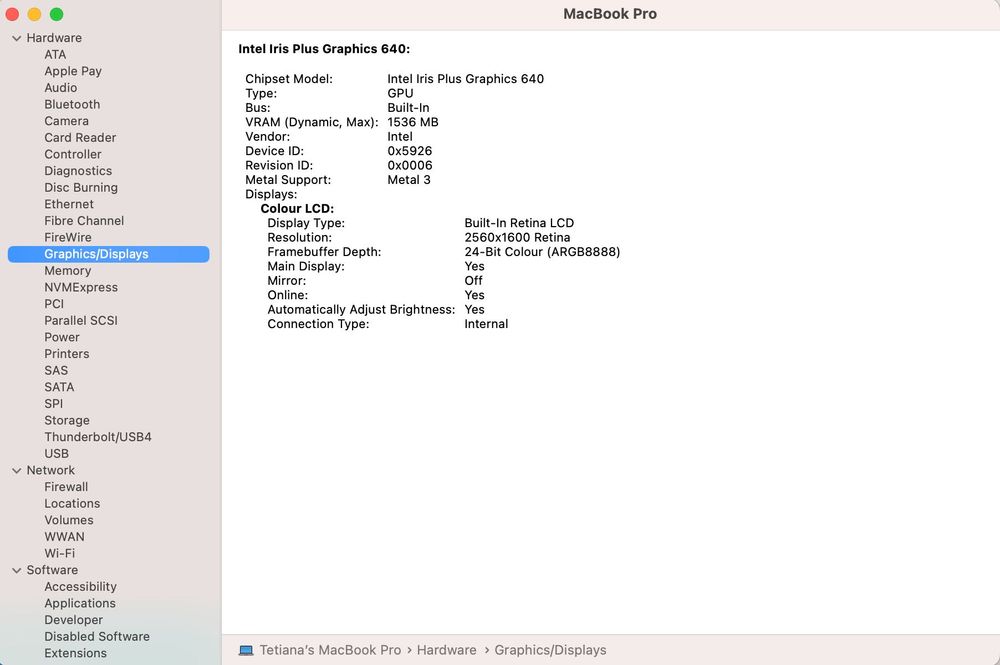The image size is (1000, 665).
Task: Click the Internal connection type value
Action: click(x=486, y=325)
